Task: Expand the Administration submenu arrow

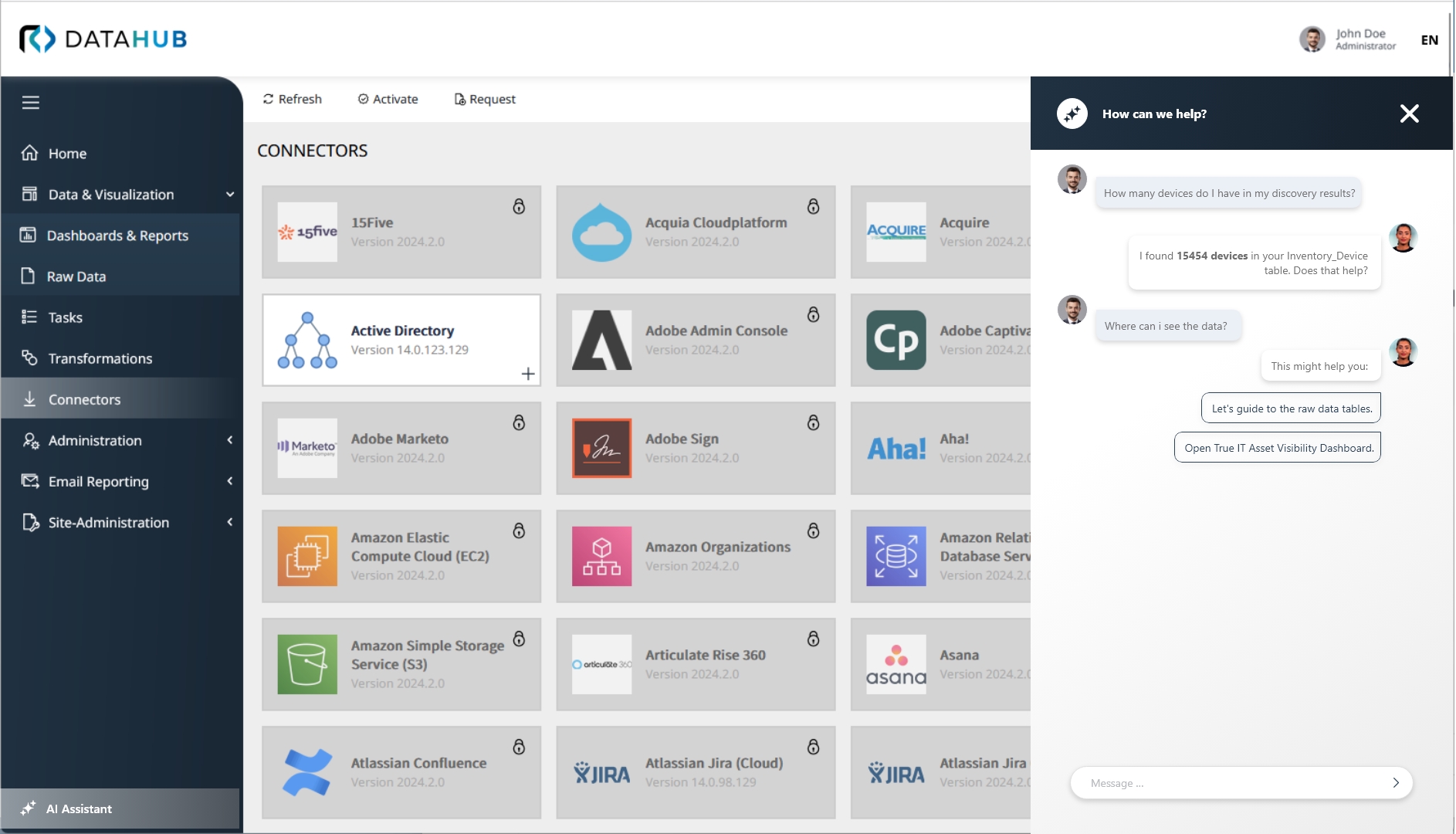Action: point(230,440)
